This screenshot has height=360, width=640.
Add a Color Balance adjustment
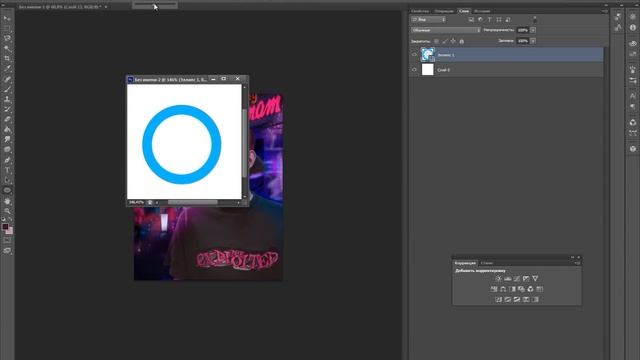click(x=503, y=289)
